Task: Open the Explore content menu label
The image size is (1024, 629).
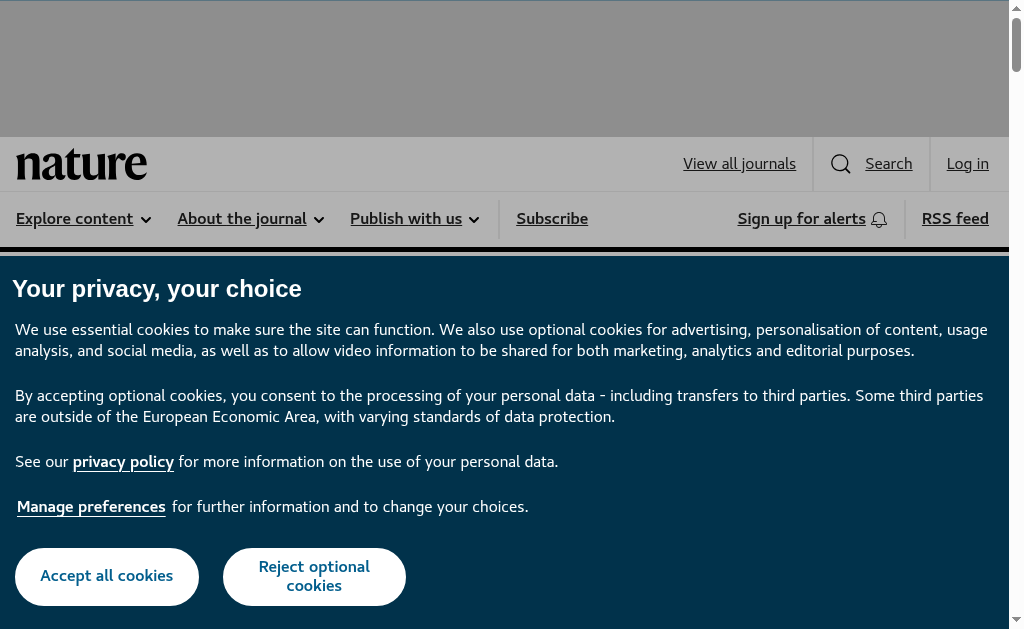Action: [x=75, y=219]
